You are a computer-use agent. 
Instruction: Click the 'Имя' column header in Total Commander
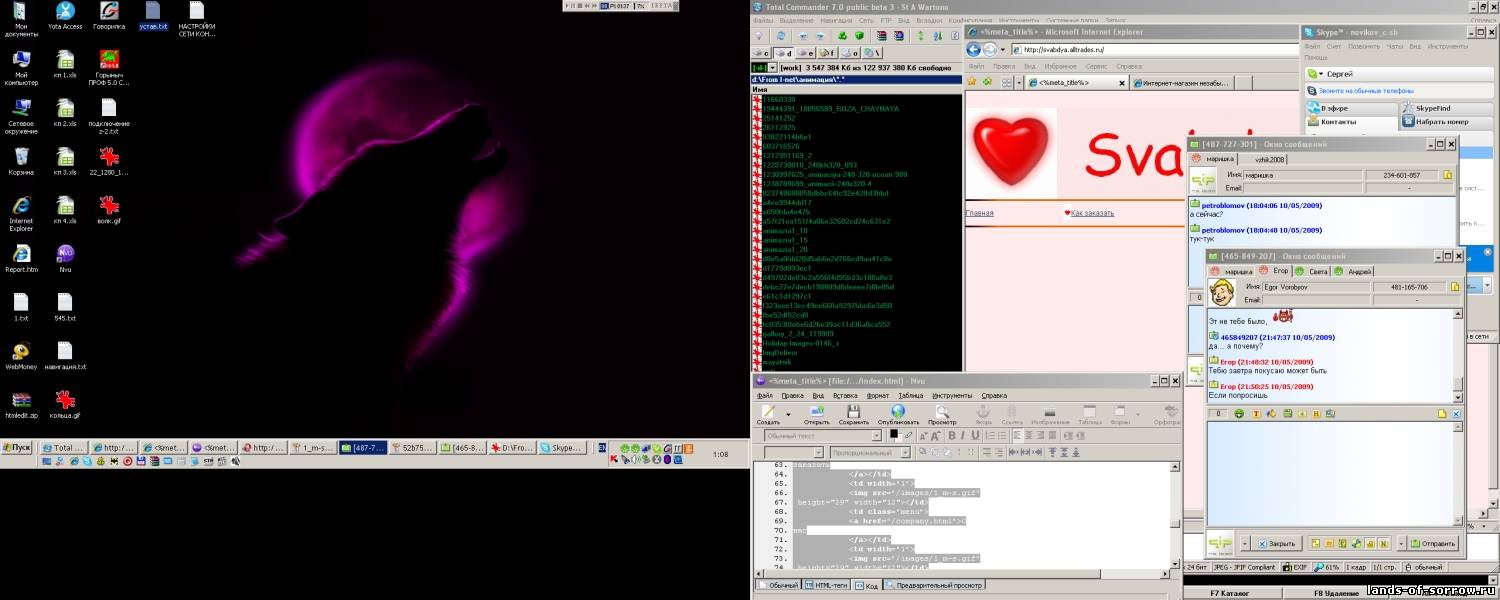pos(857,89)
